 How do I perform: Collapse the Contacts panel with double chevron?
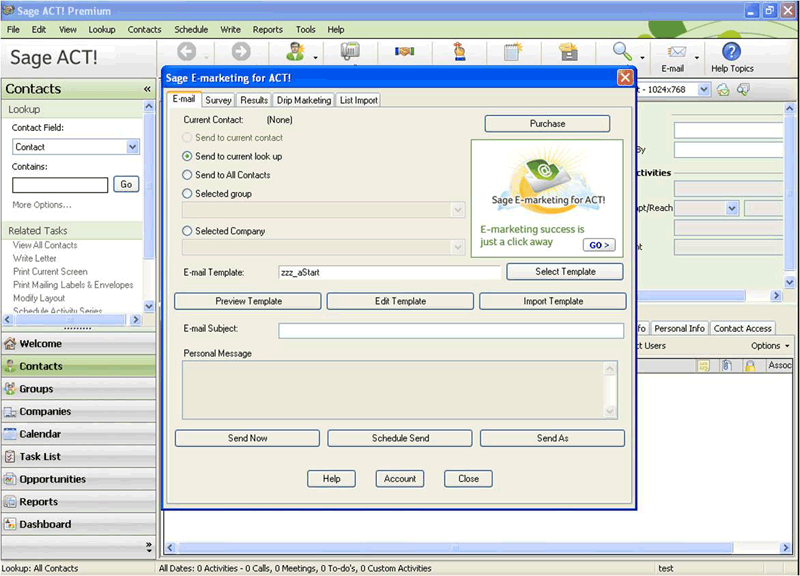coord(147,89)
